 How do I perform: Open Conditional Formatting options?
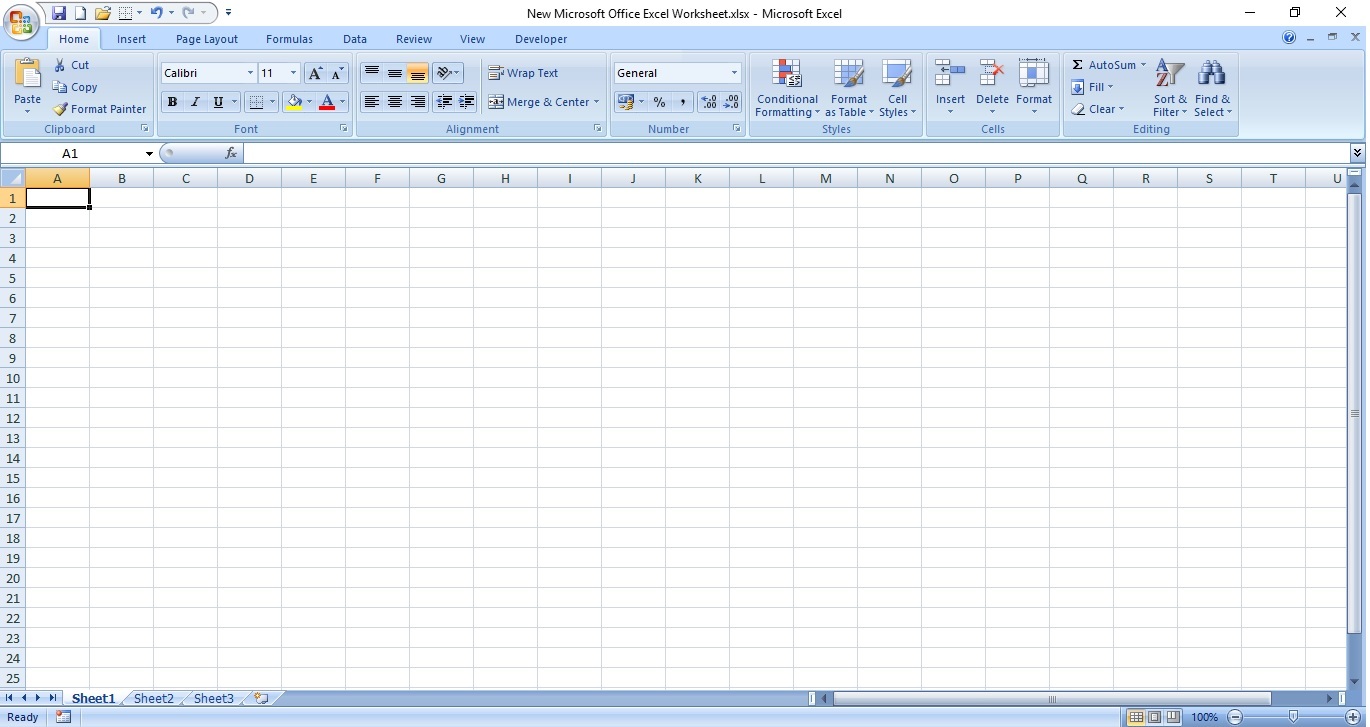pos(787,88)
